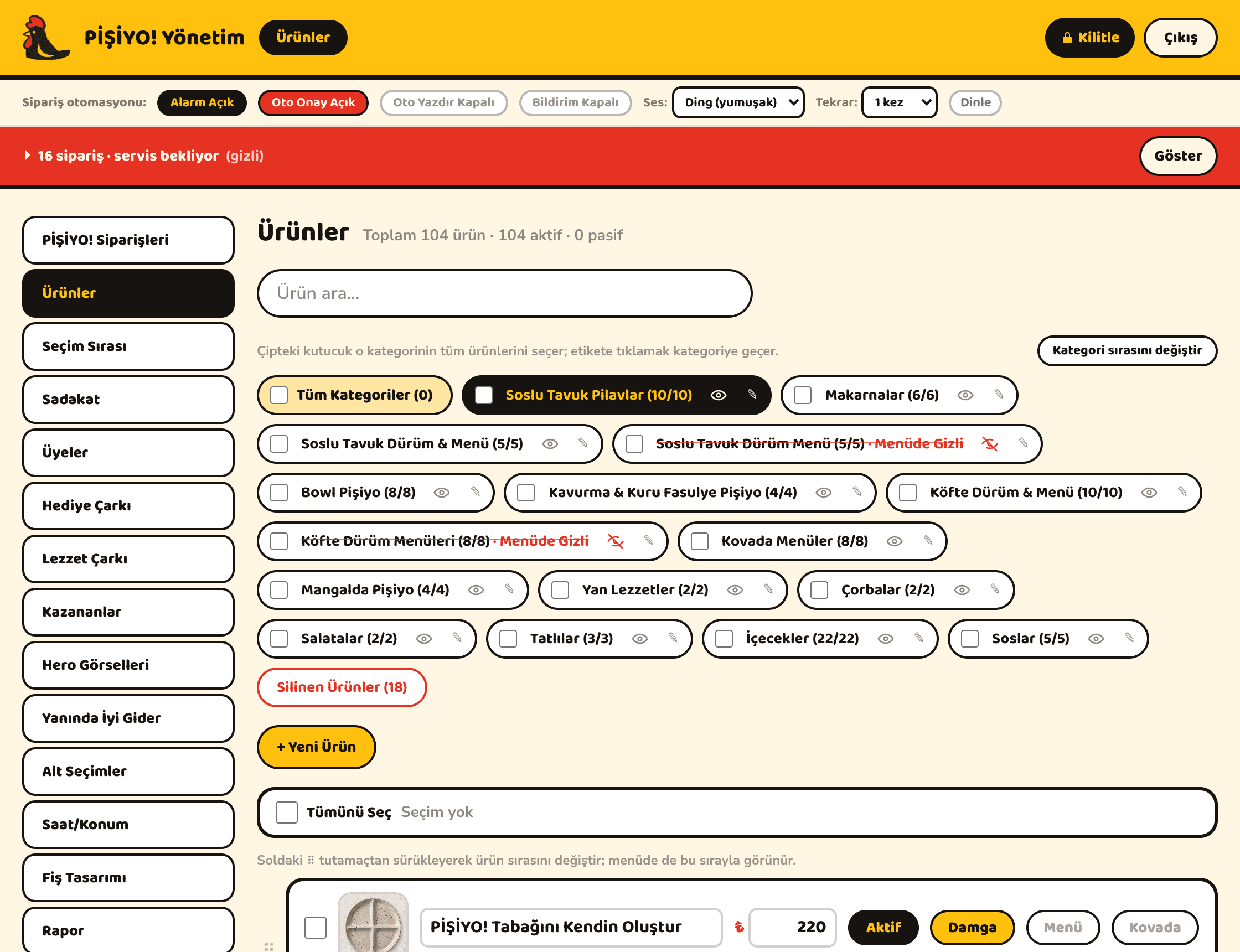Image resolution: width=1240 pixels, height=952 pixels.
Task: Edit Kovada Menüler category pencil
Action: coord(928,541)
